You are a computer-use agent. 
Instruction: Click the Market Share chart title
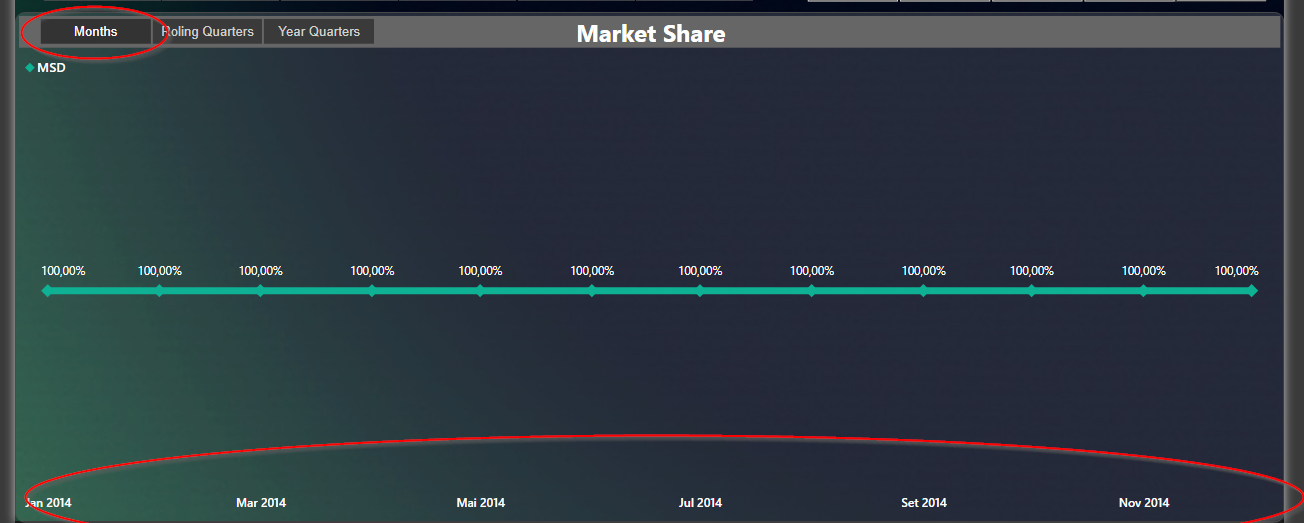tap(651, 34)
